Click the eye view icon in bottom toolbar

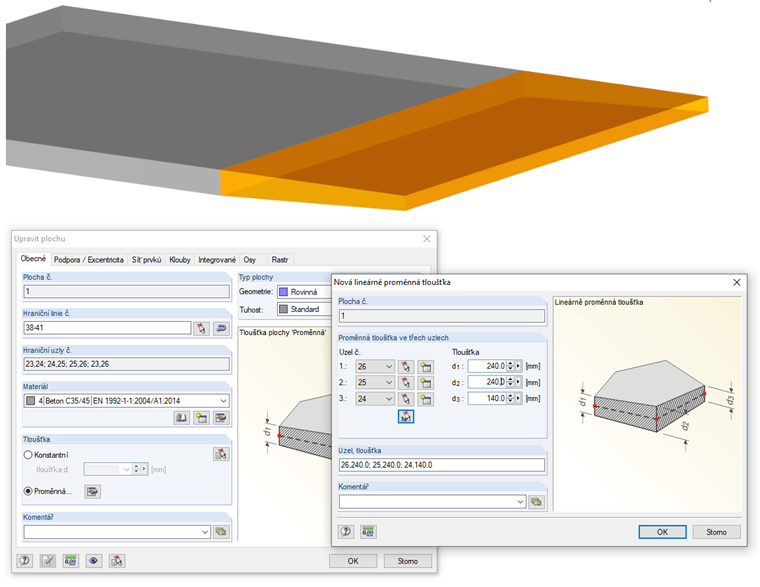[x=94, y=561]
